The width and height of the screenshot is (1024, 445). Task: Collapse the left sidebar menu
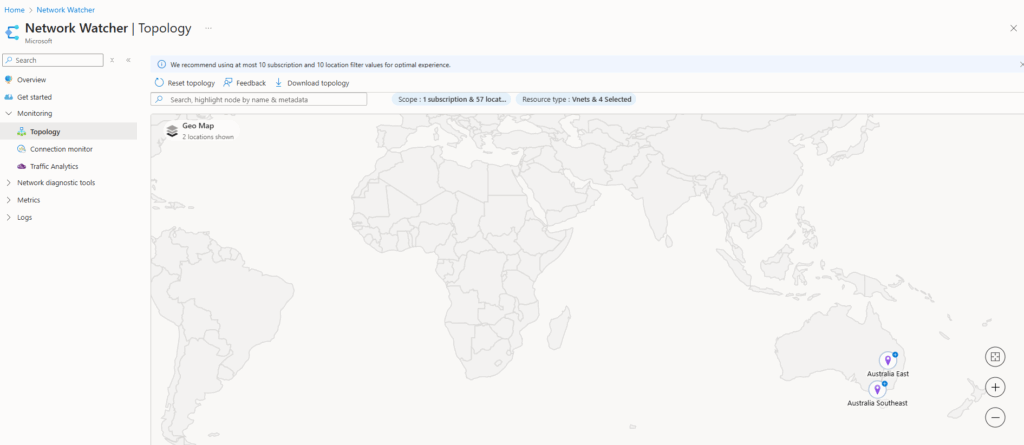tap(128, 60)
